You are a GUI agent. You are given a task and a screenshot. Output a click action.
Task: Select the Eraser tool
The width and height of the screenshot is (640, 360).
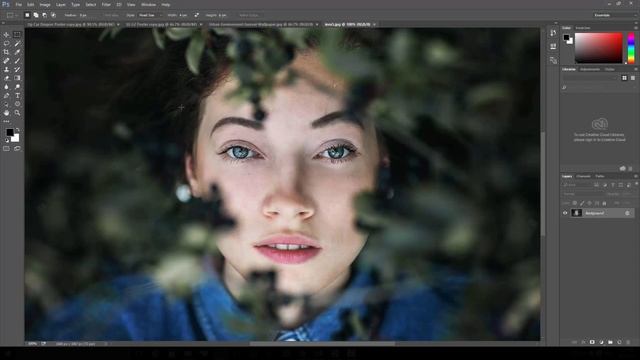(6, 78)
